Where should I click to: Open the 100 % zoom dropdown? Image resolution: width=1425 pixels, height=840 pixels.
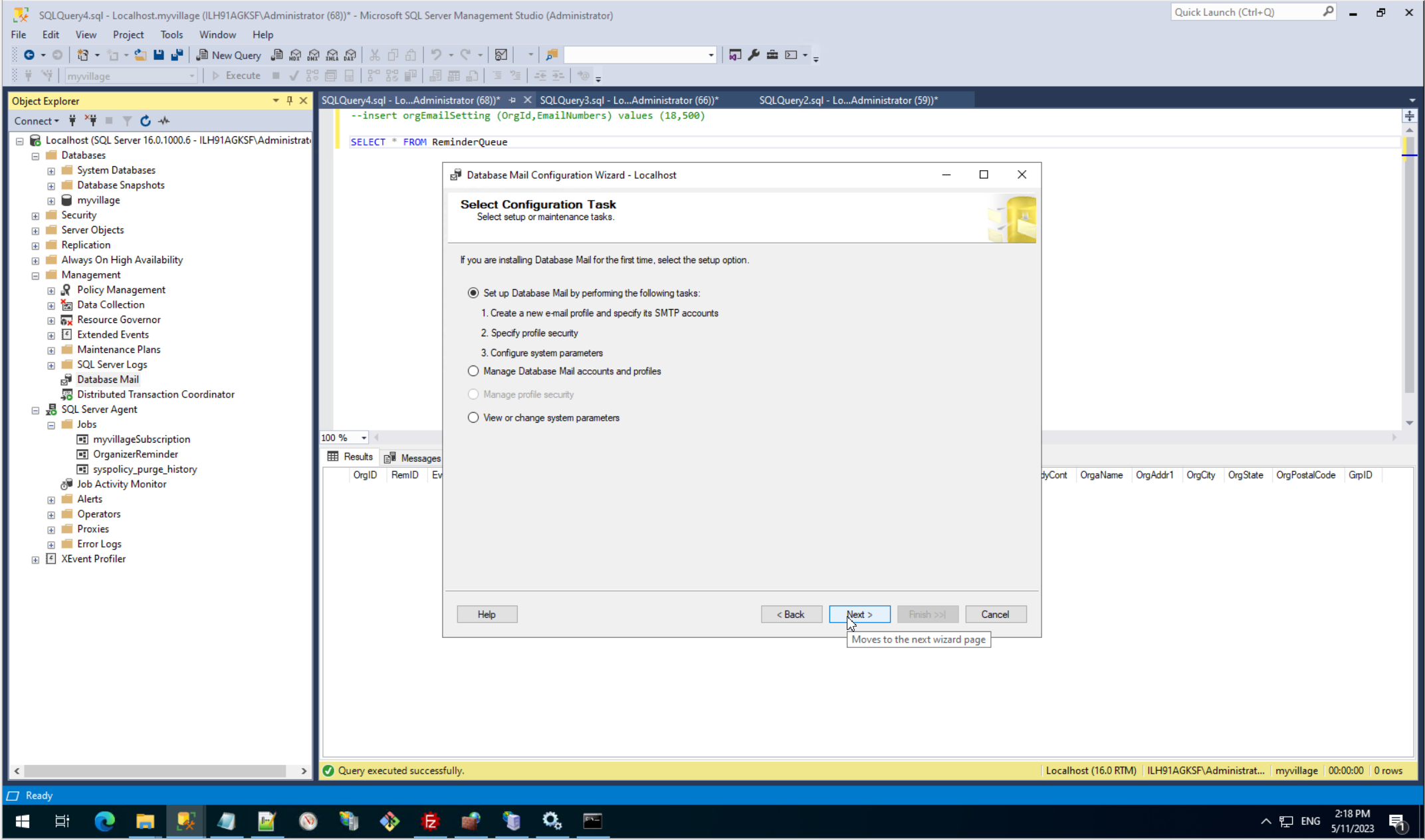coord(364,438)
